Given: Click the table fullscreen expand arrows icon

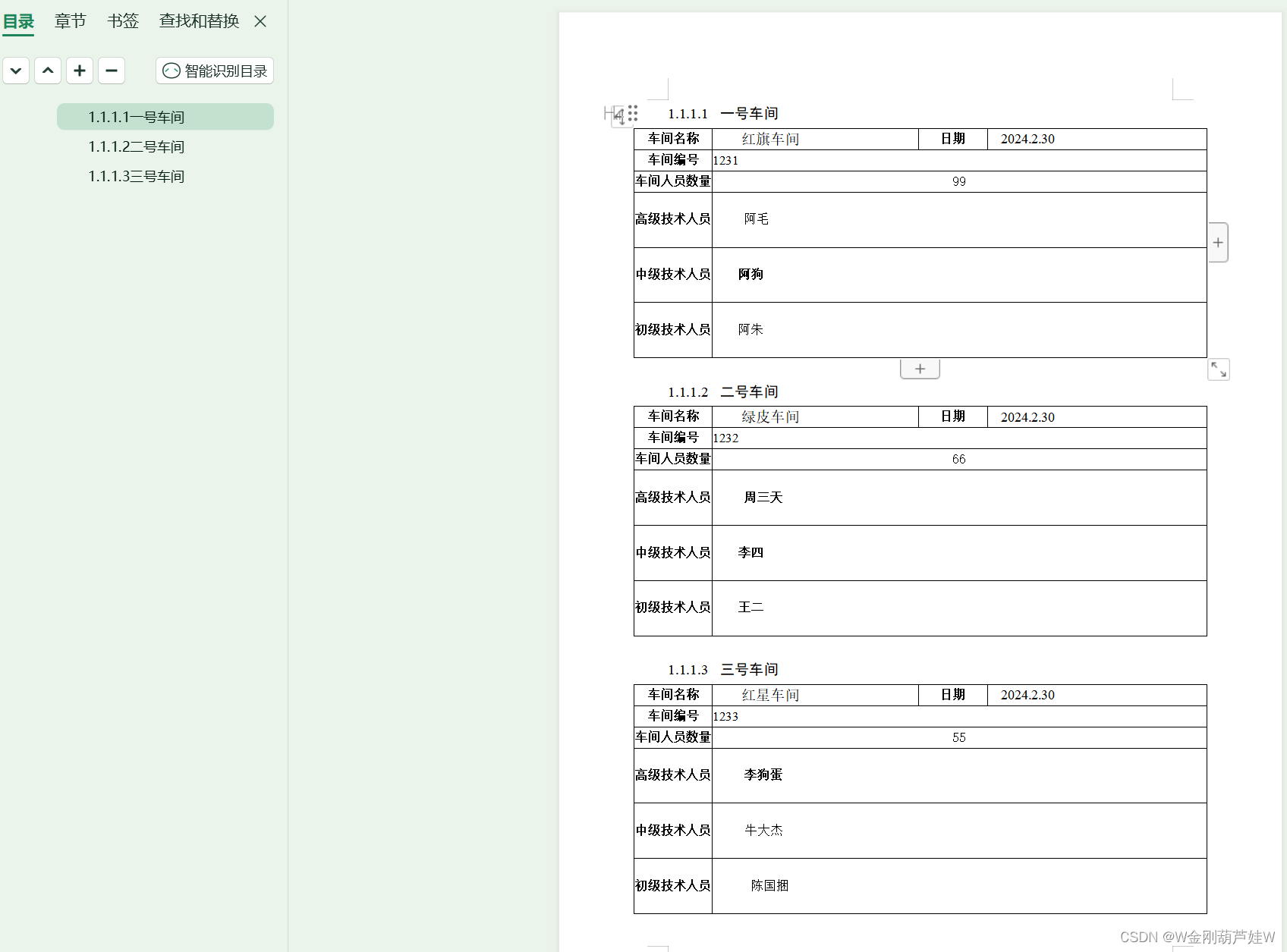Looking at the screenshot, I should tap(1218, 369).
